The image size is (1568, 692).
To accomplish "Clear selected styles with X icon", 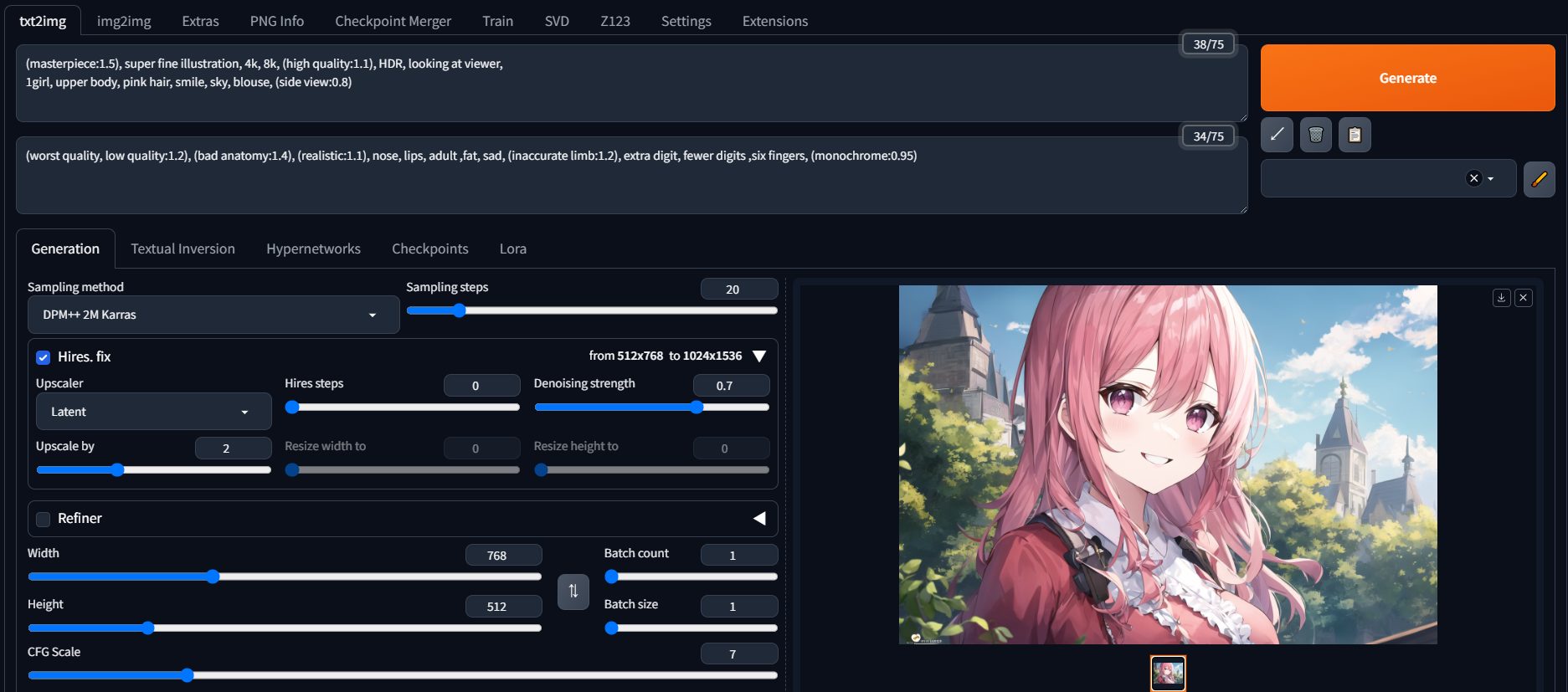I will pos(1473,178).
